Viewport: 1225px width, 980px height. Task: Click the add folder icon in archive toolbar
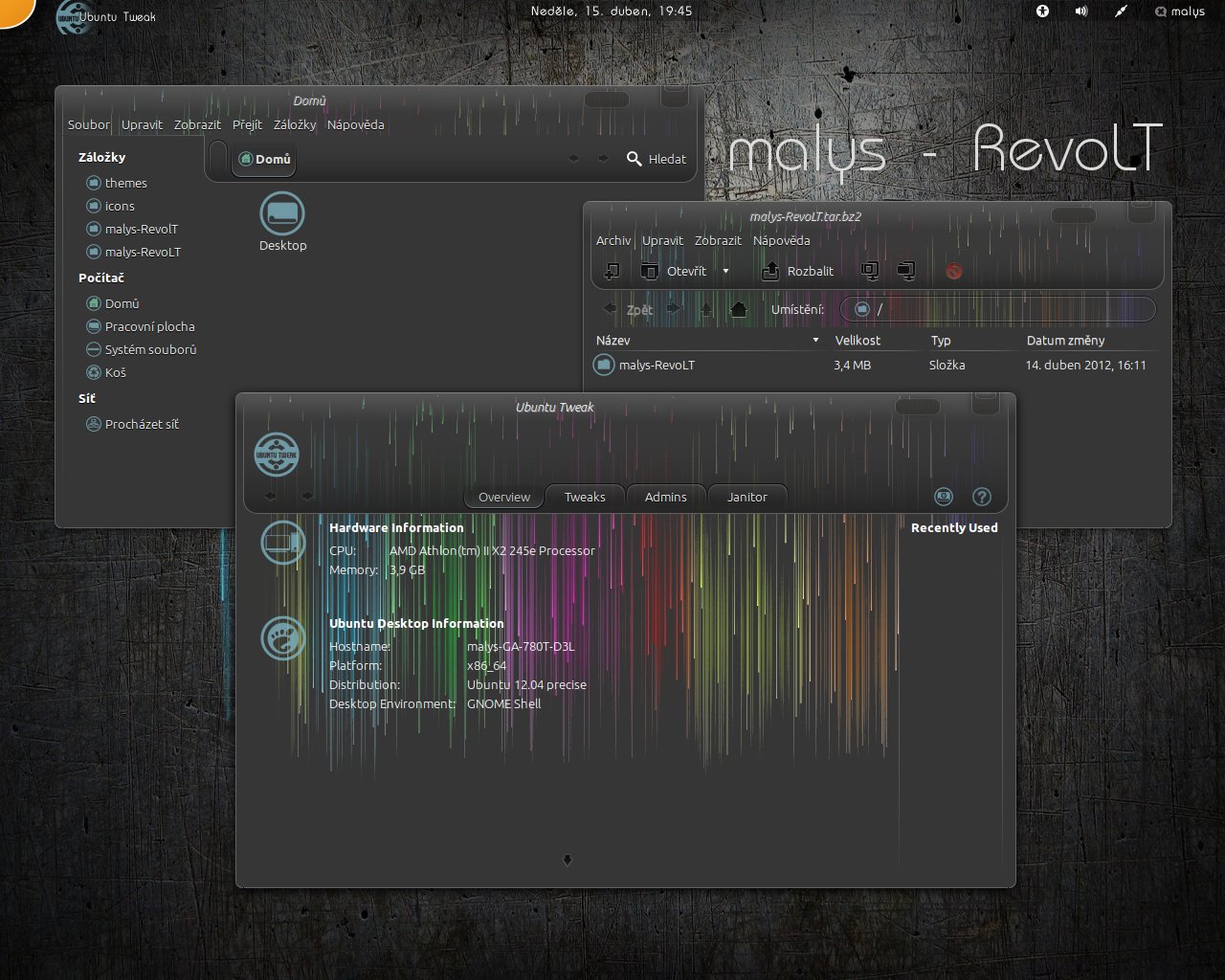coord(906,271)
